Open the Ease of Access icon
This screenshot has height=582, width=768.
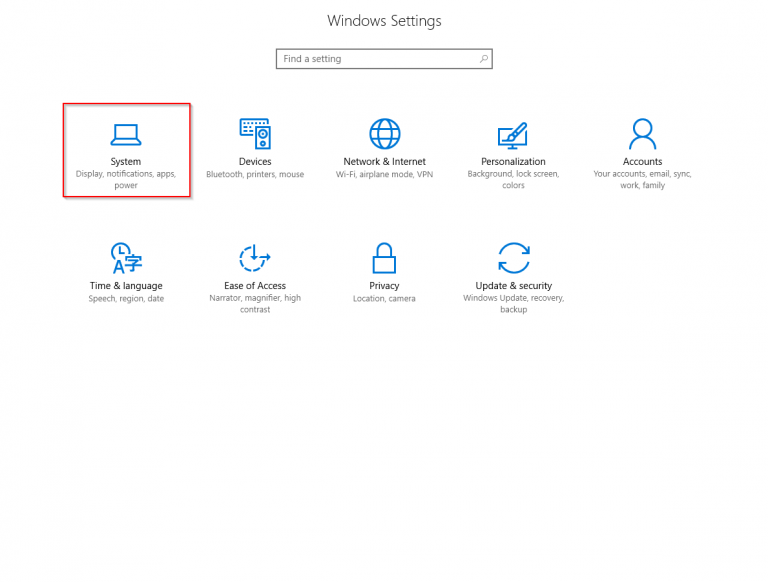pos(255,258)
